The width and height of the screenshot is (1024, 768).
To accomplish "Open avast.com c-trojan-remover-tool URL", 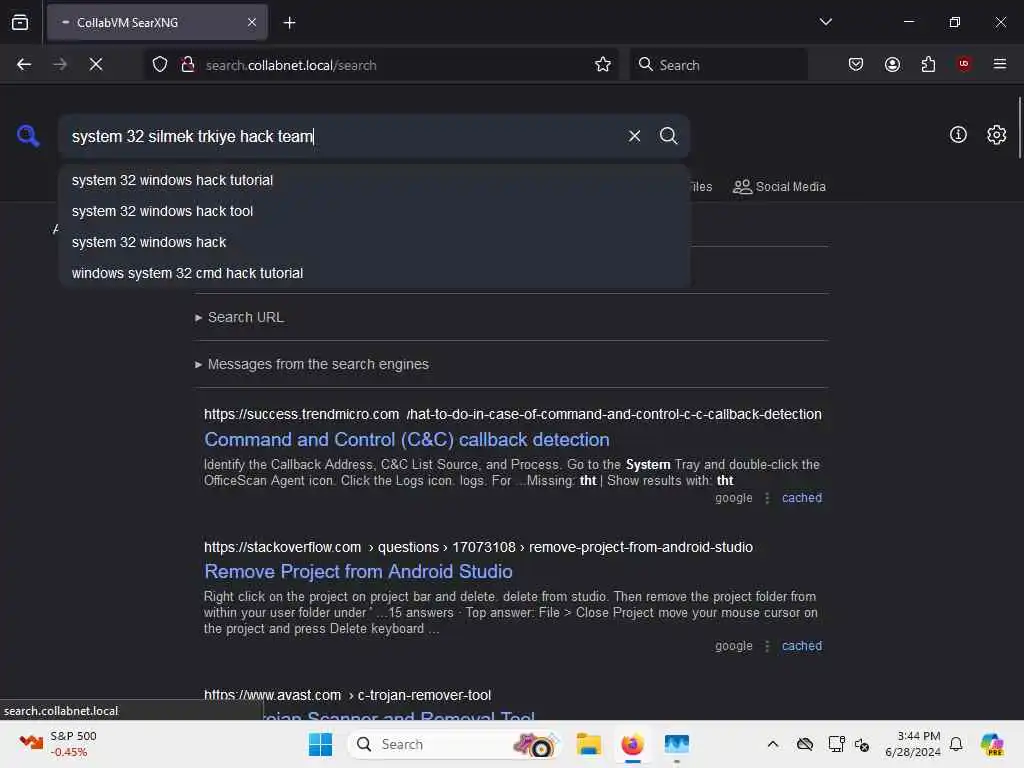I will pyautogui.click(x=347, y=696).
